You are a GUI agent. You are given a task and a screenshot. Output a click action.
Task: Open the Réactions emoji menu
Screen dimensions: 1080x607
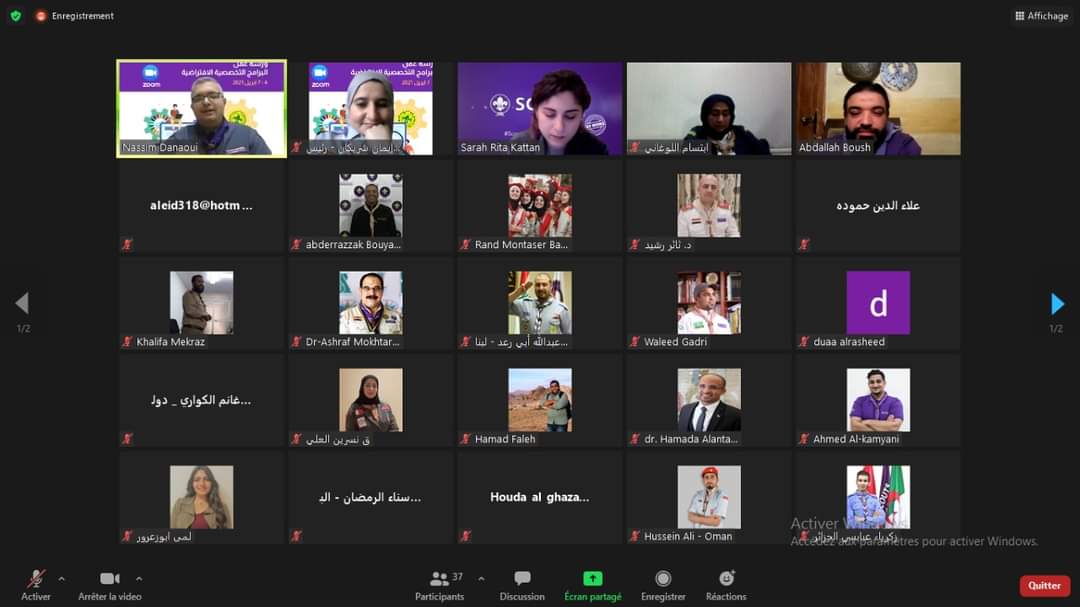pyautogui.click(x=726, y=579)
